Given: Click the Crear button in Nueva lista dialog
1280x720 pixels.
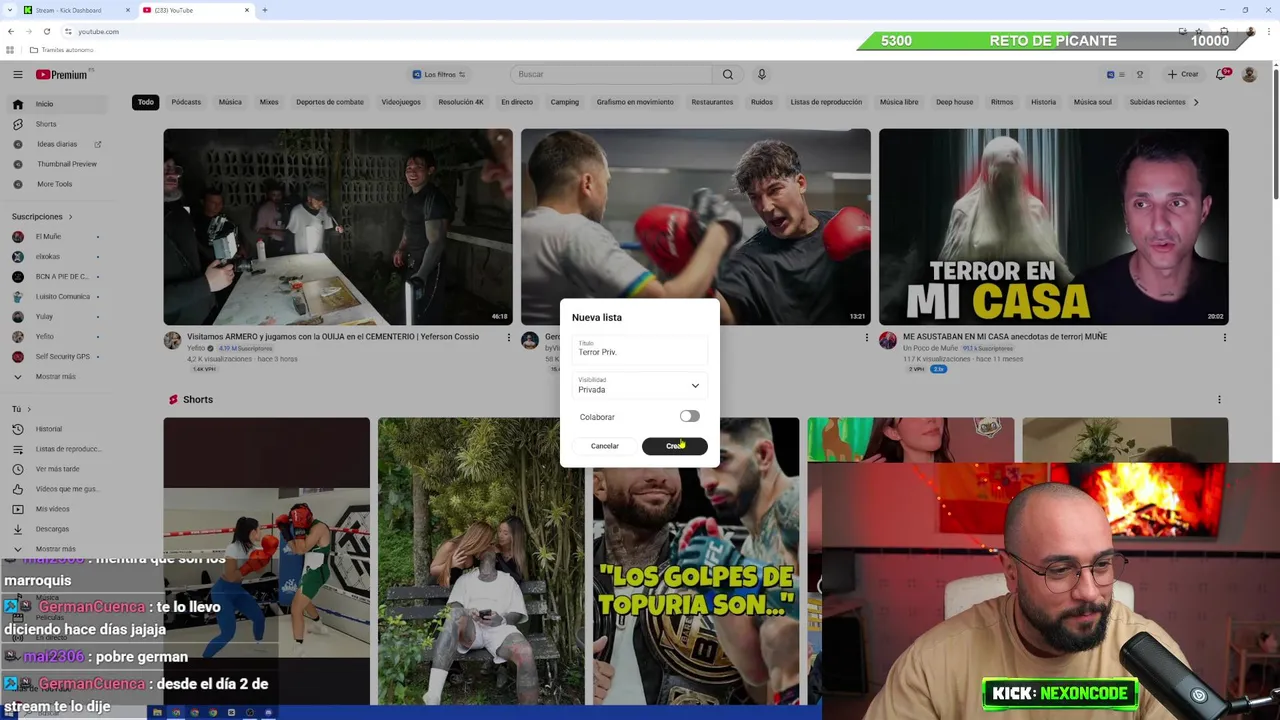Looking at the screenshot, I should pyautogui.click(x=674, y=446).
